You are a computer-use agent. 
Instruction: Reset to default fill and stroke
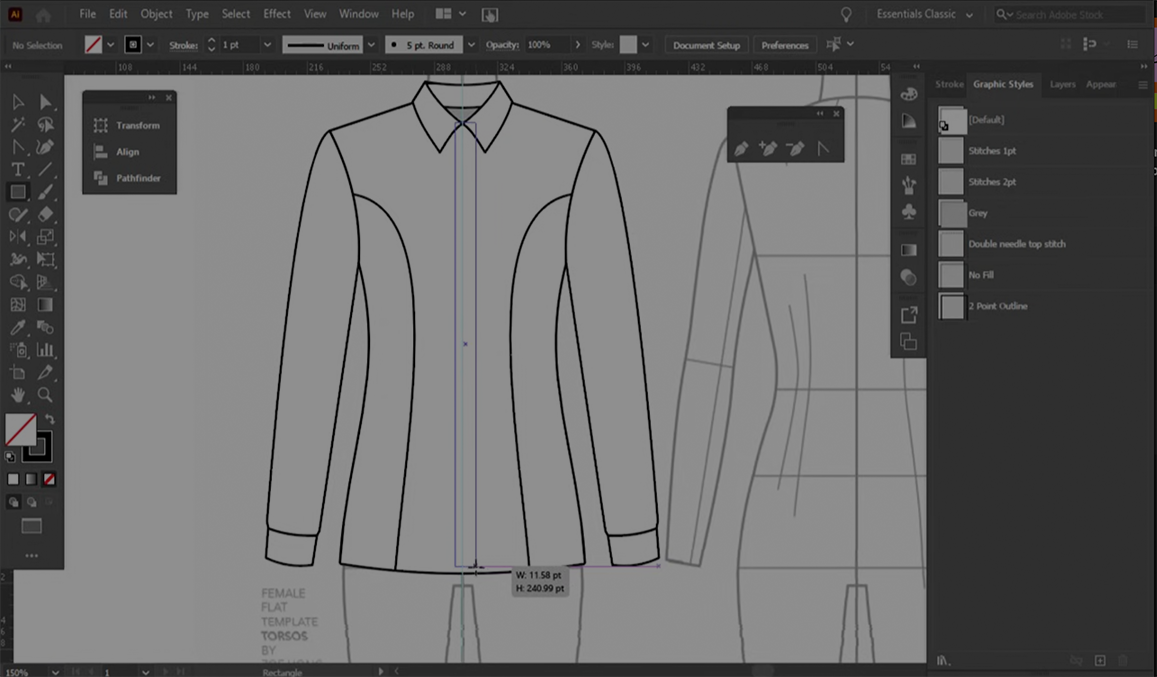tap(10, 457)
